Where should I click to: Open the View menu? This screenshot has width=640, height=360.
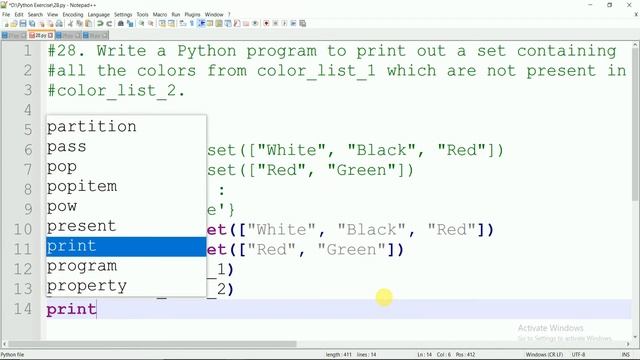53,14
